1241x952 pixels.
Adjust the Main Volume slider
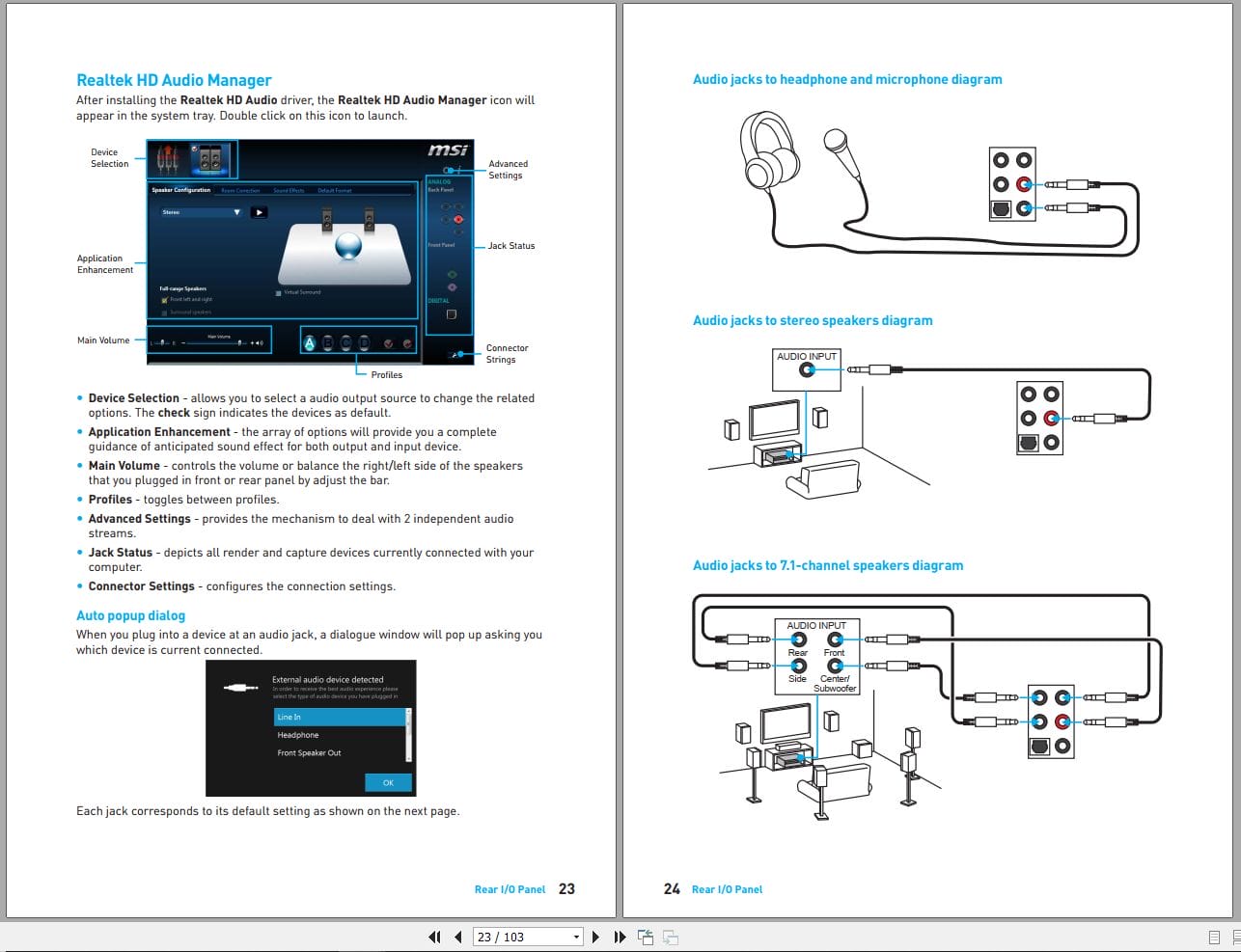[x=239, y=342]
